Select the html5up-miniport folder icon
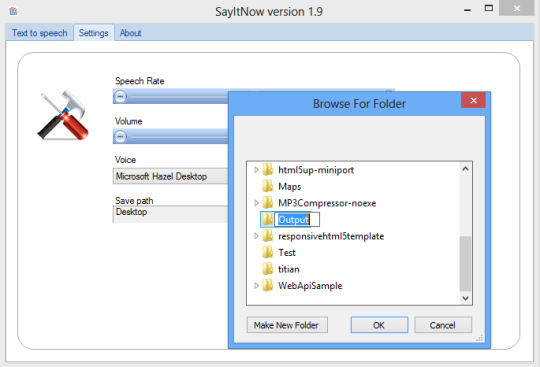540x367 pixels. click(268, 169)
